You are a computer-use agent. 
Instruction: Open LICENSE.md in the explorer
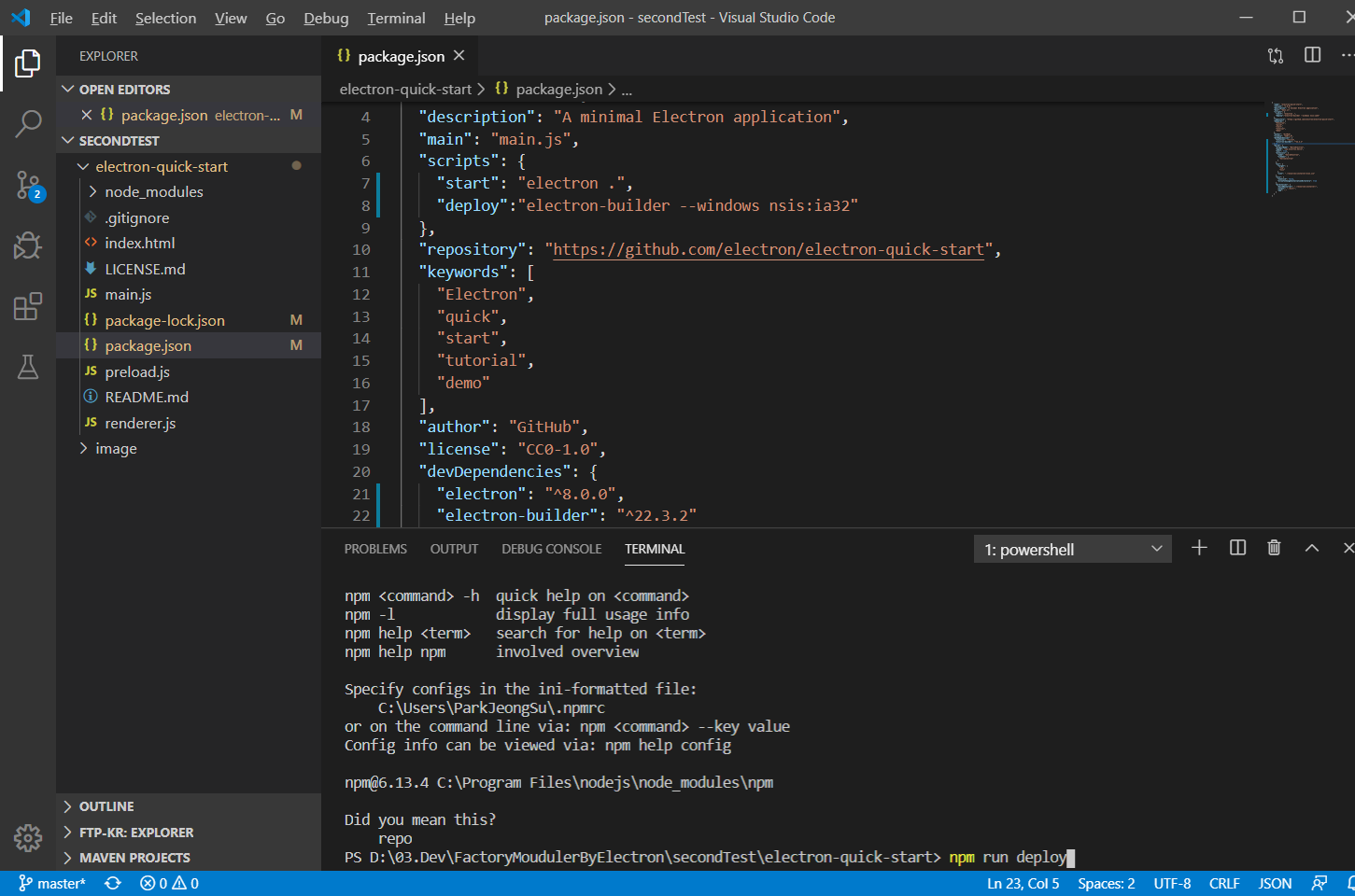[188, 269]
